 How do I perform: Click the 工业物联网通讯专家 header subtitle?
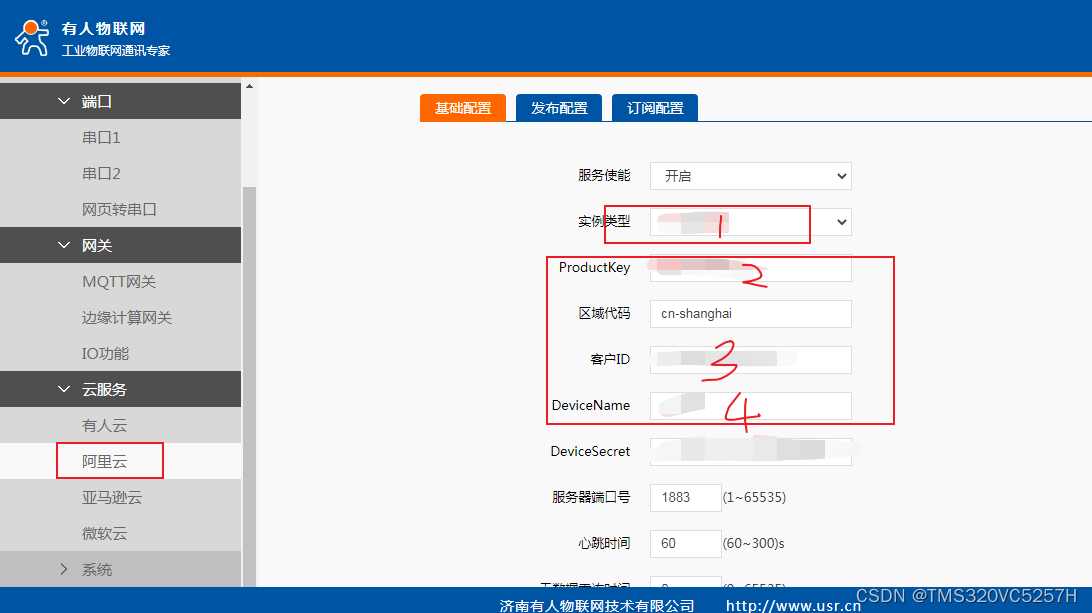[x=116, y=51]
